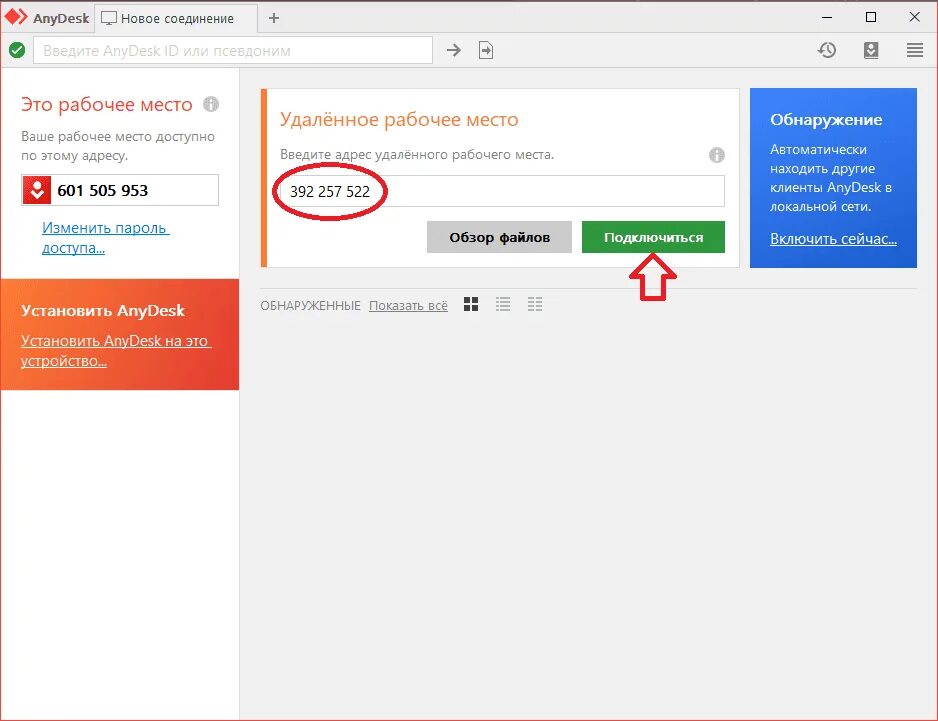The image size is (938, 721).
Task: Click the AnyDesk logo in title bar
Action: point(16,17)
